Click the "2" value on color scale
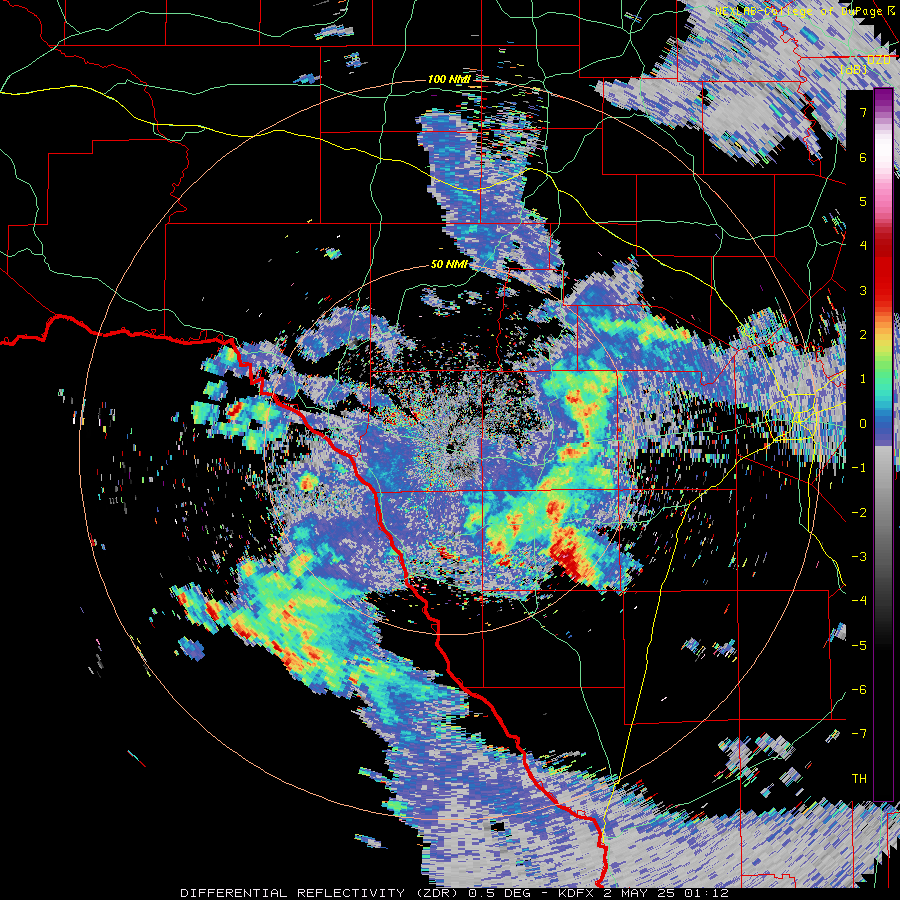This screenshot has height=900, width=900. (863, 335)
